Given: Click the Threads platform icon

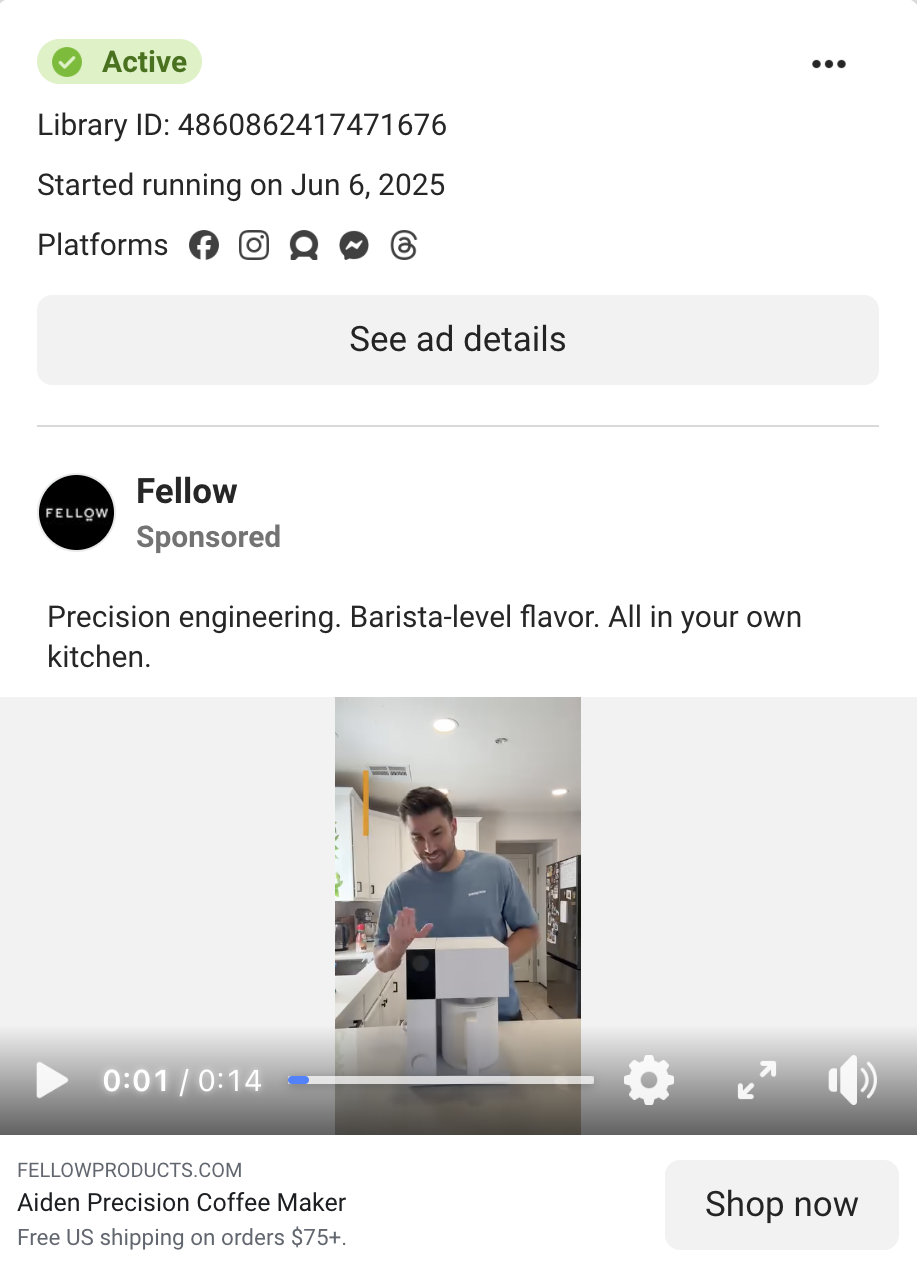Looking at the screenshot, I should click(x=403, y=245).
